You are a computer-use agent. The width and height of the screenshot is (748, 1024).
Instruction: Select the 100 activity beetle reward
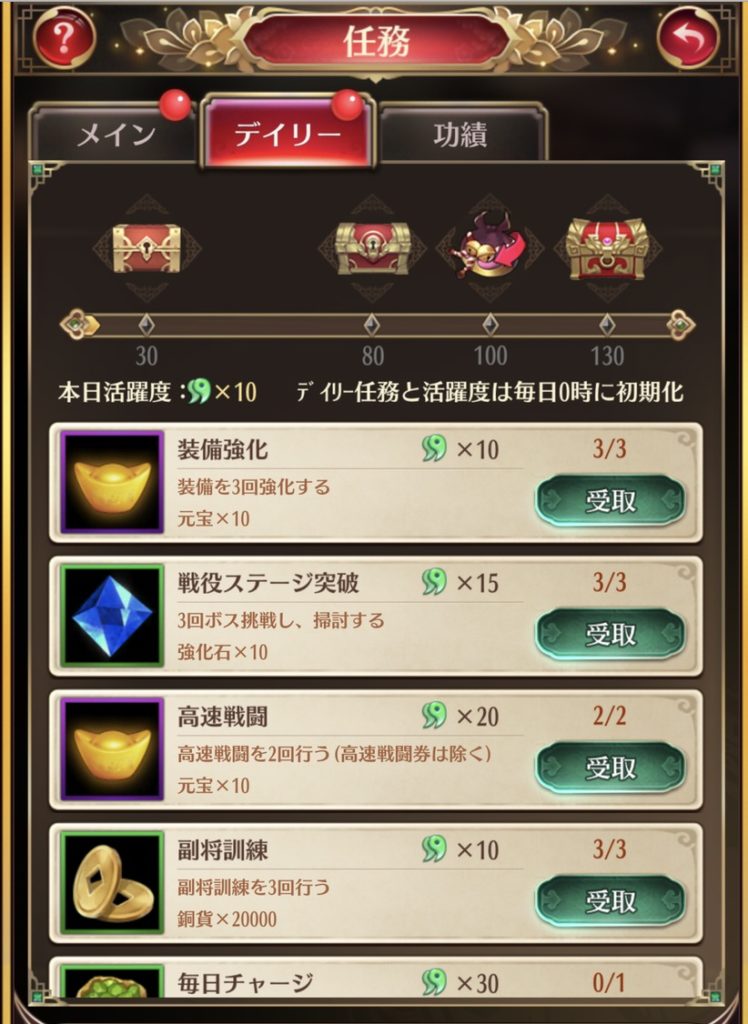pos(490,246)
